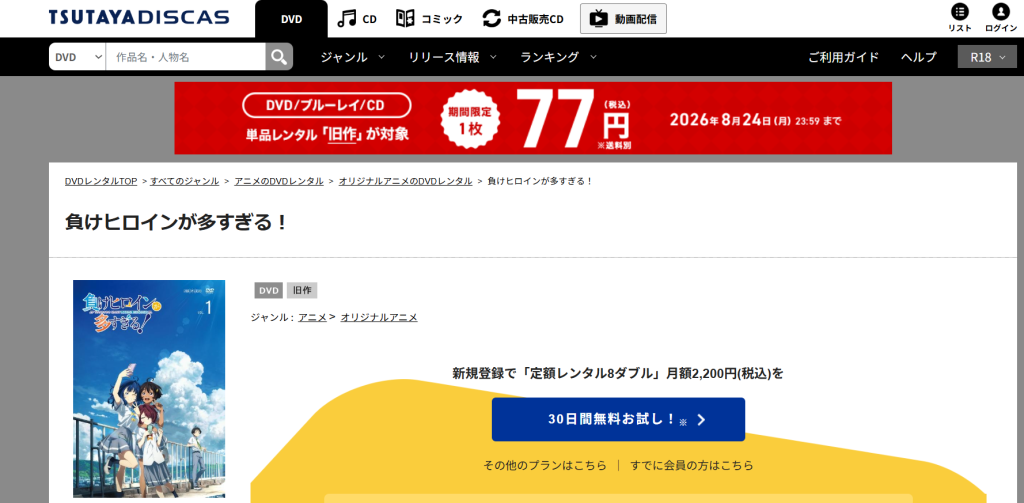Open すべてのジャンル breadcrumb
Image resolution: width=1024 pixels, height=503 pixels.
tap(184, 181)
